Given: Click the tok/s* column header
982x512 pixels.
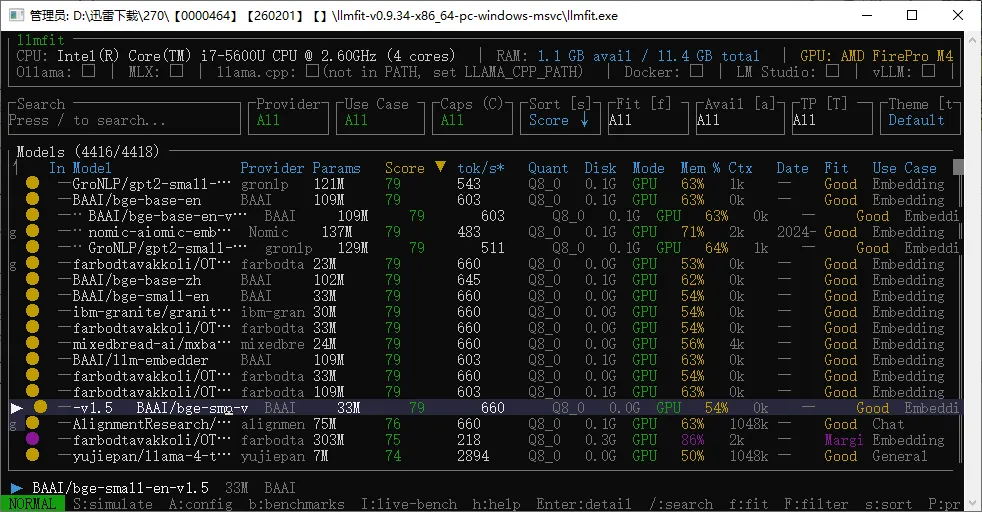Looking at the screenshot, I should [x=480, y=168].
